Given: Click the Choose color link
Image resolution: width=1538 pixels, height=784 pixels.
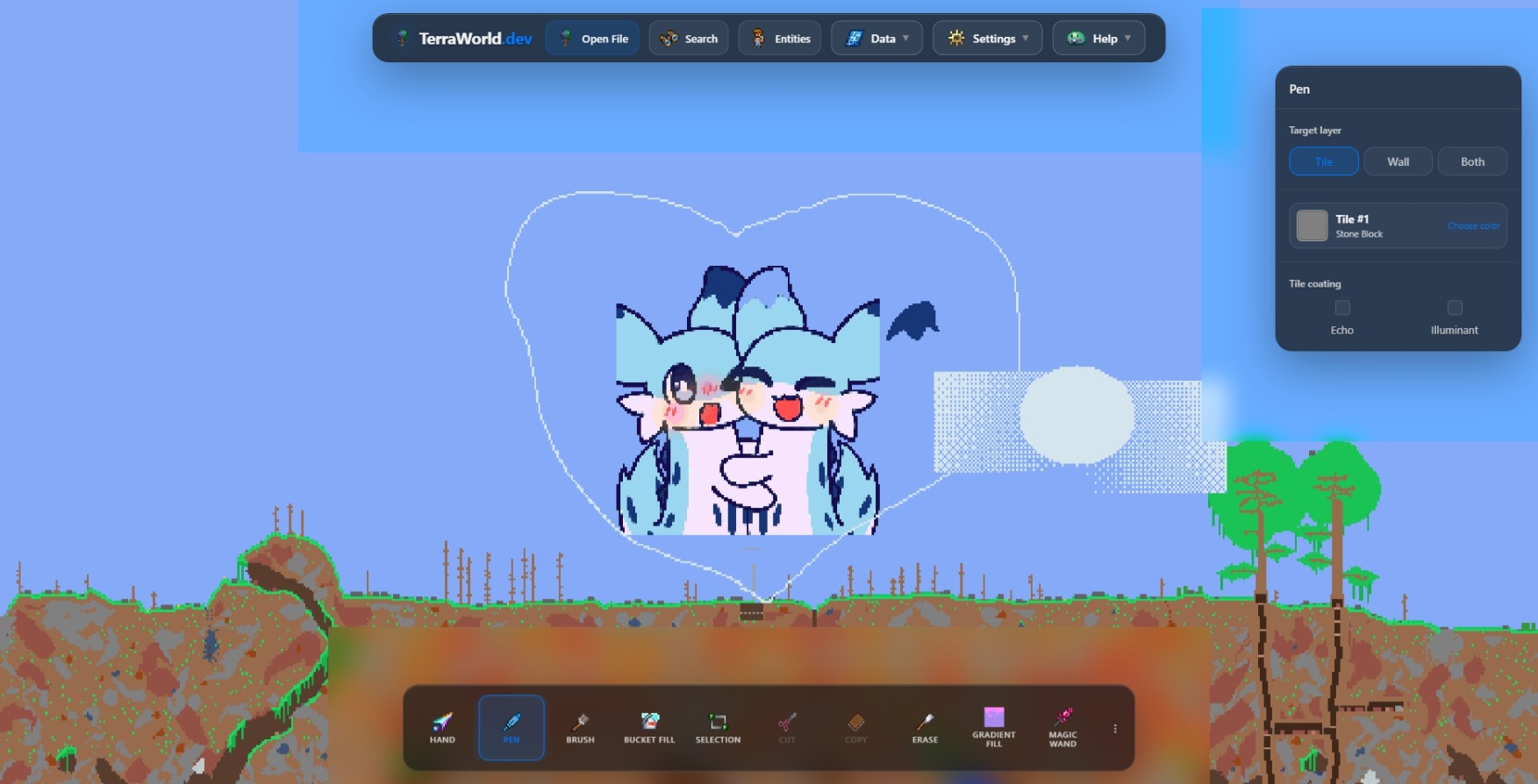Looking at the screenshot, I should pos(1473,226).
